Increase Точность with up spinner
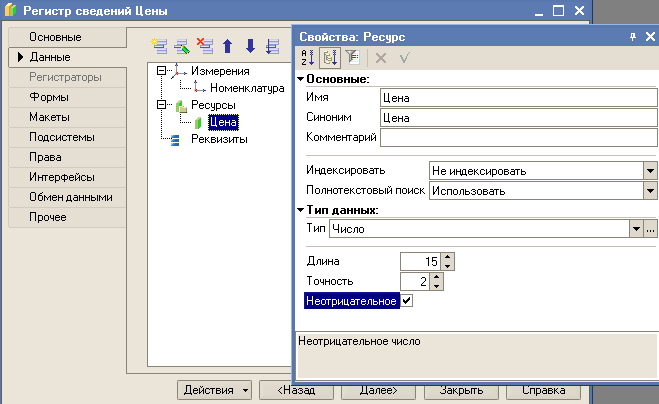This screenshot has height=404, width=659. click(x=437, y=277)
